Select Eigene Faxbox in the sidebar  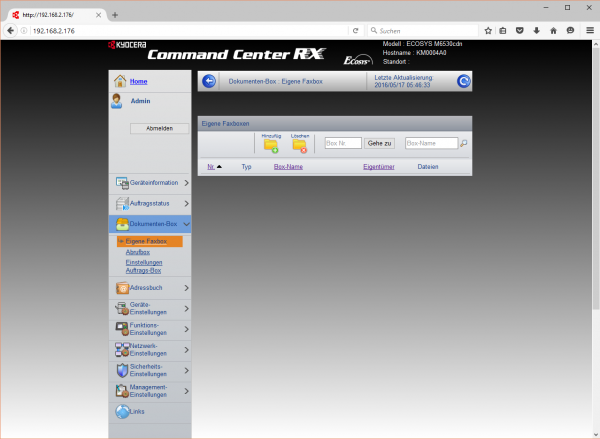click(146, 242)
